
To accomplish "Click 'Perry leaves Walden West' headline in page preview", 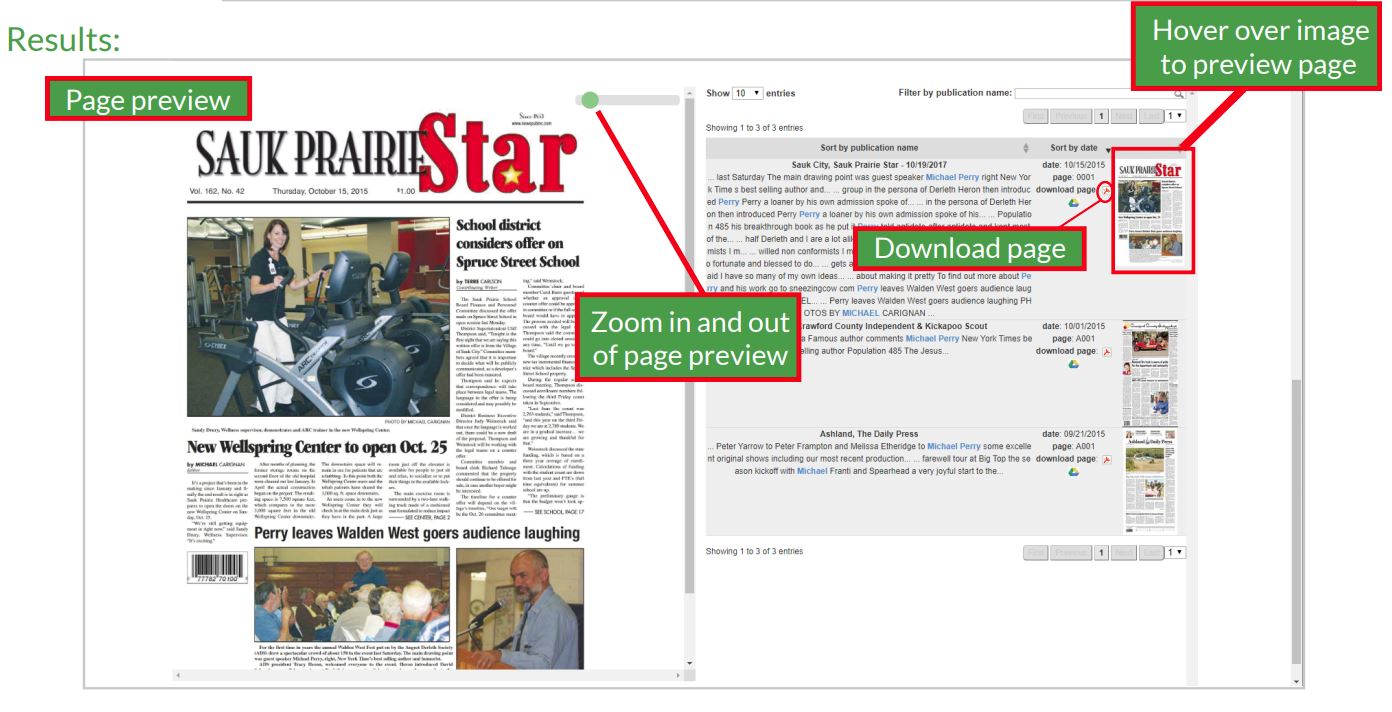I will coord(418,533).
